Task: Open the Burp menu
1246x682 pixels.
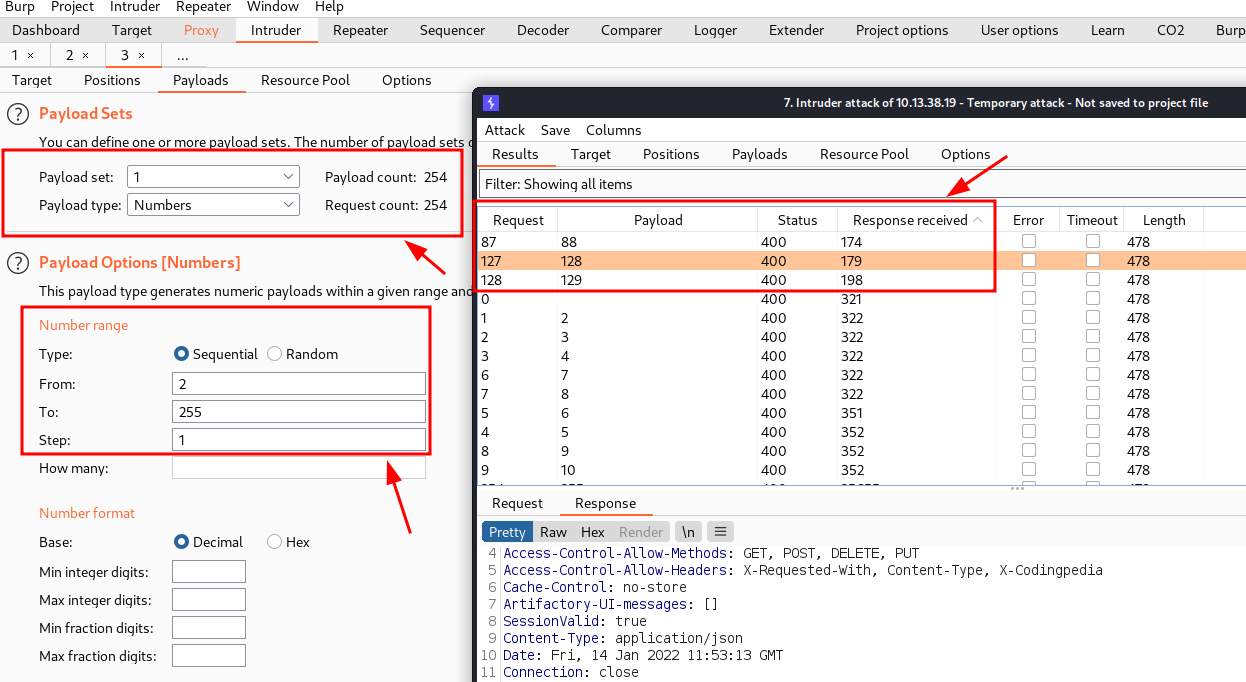Action: tap(20, 7)
